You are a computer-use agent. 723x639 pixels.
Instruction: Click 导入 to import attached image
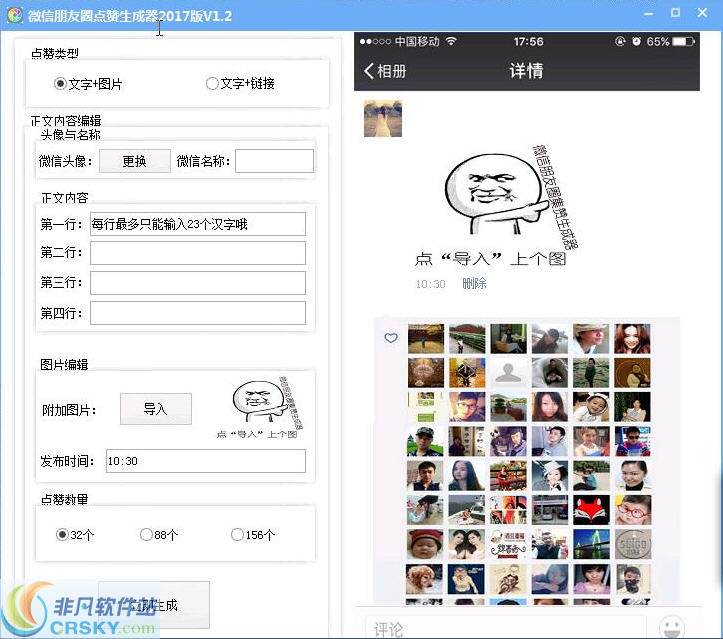(x=156, y=409)
